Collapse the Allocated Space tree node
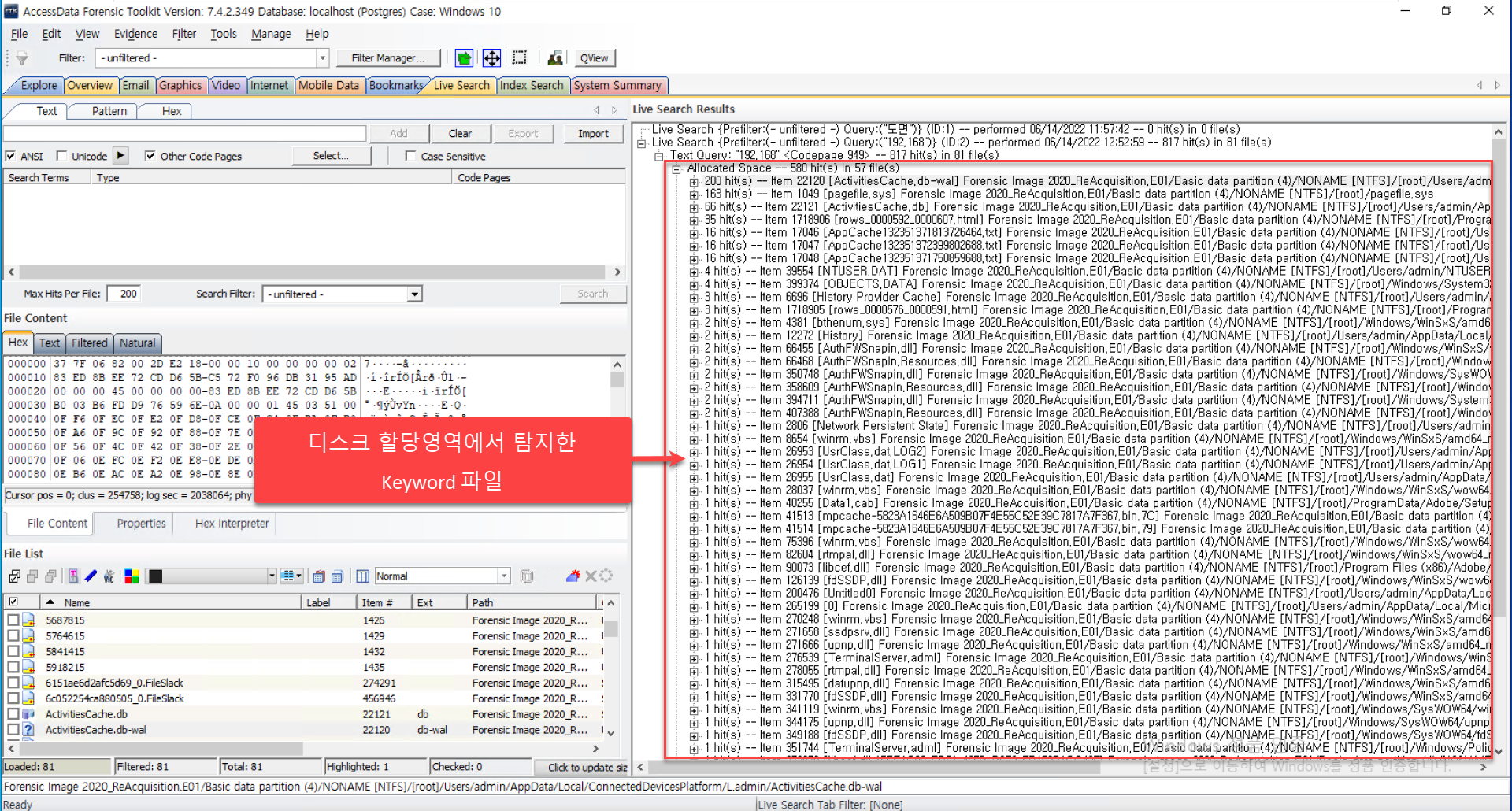The height and width of the screenshot is (811, 1512). click(x=676, y=168)
